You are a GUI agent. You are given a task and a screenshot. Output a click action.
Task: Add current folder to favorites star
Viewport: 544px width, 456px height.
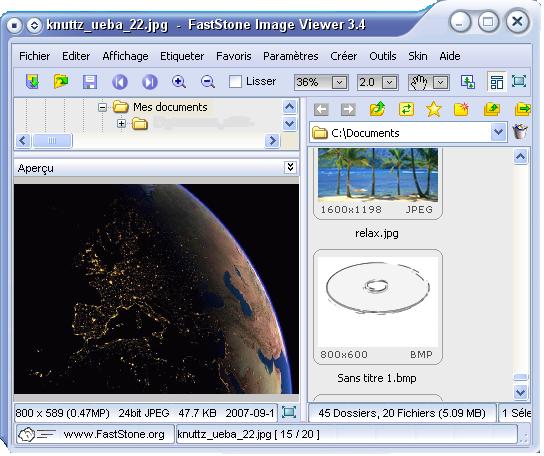pos(434,110)
